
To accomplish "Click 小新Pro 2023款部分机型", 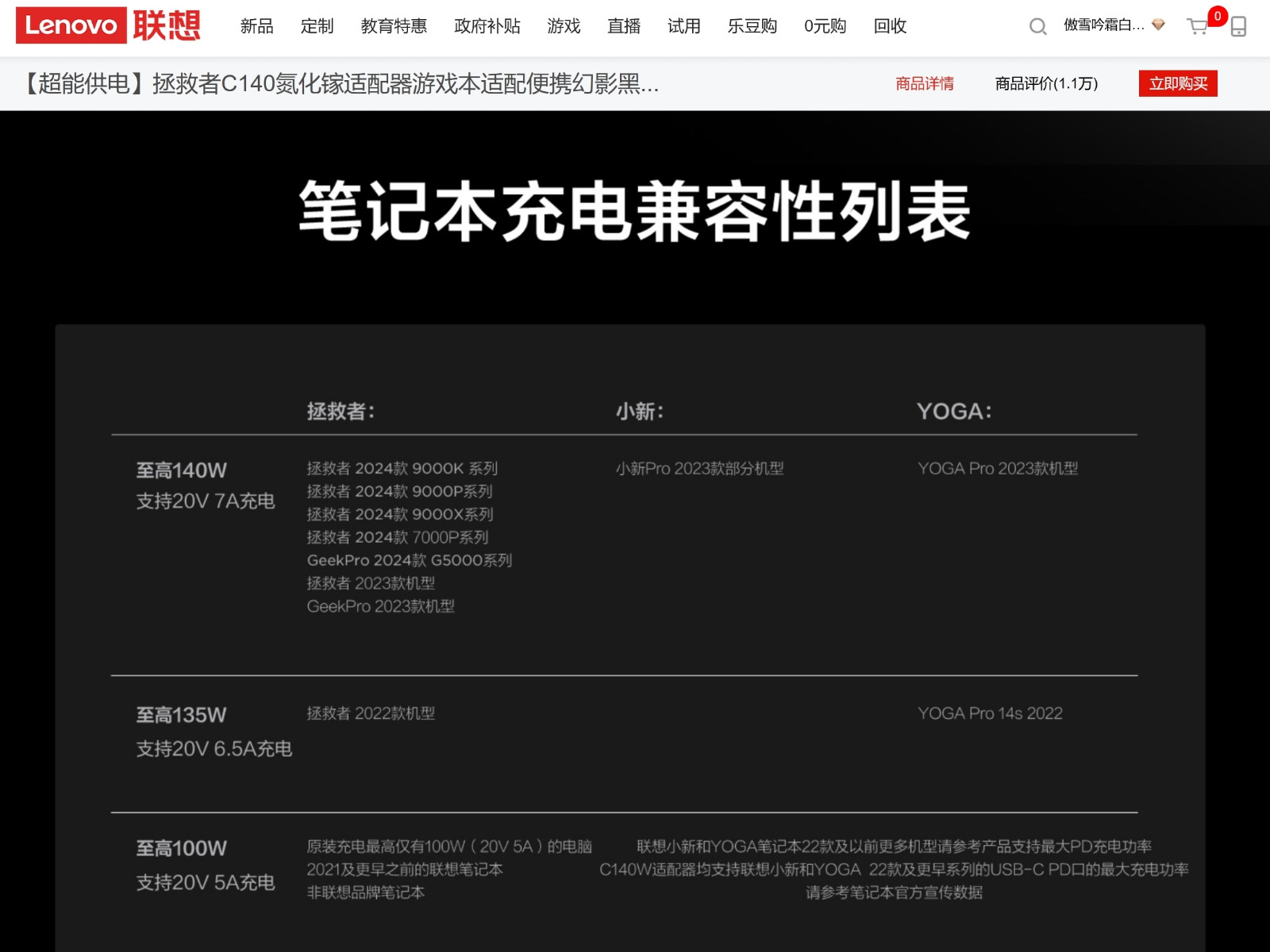I will [699, 468].
